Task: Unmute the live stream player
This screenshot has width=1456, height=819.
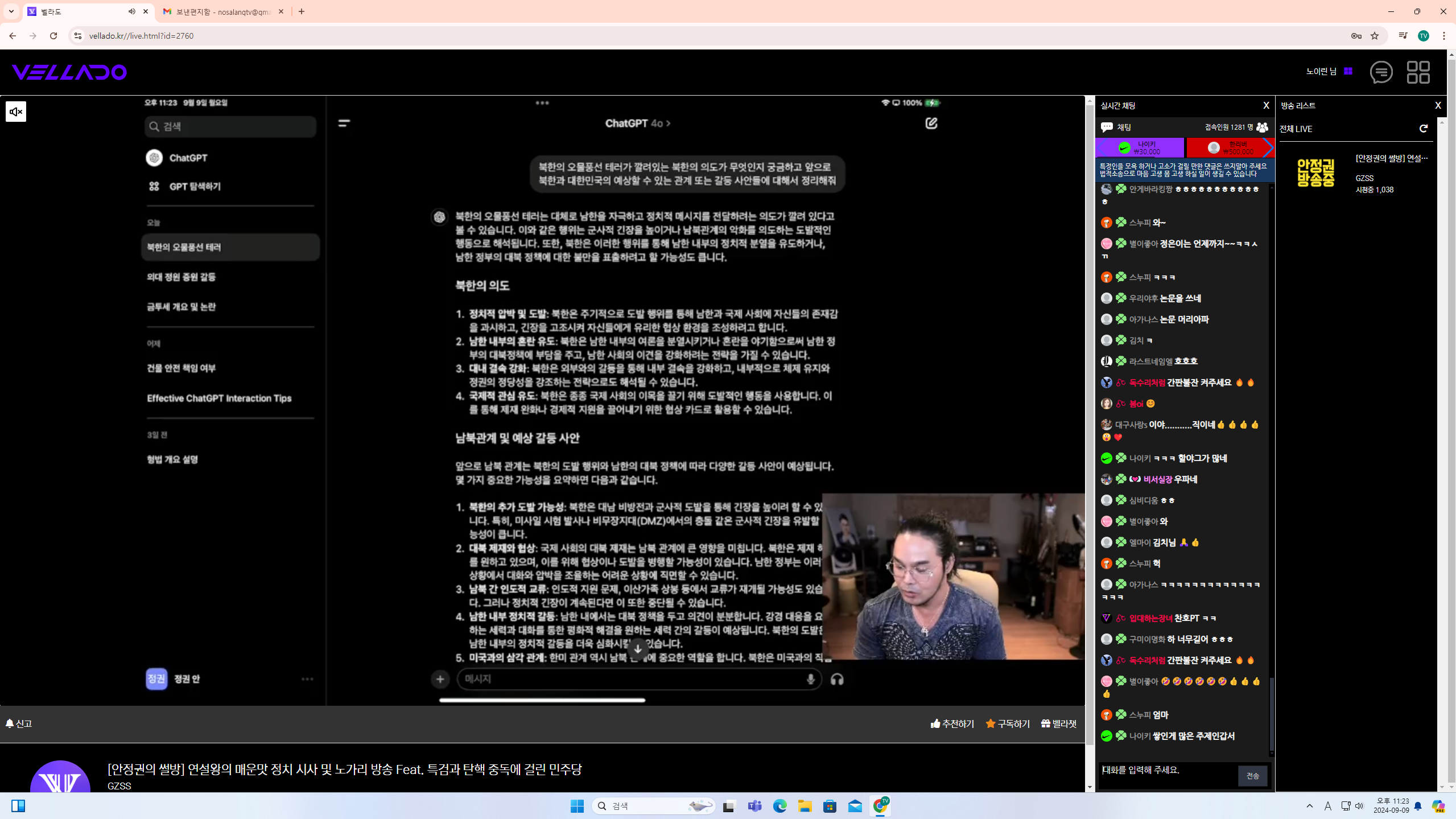Action: [16, 112]
